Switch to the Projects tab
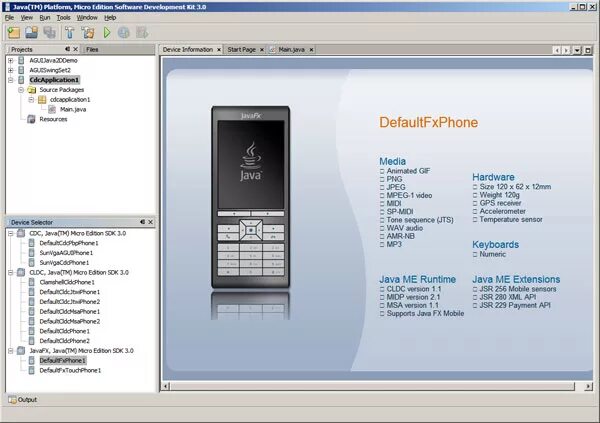 pos(22,49)
